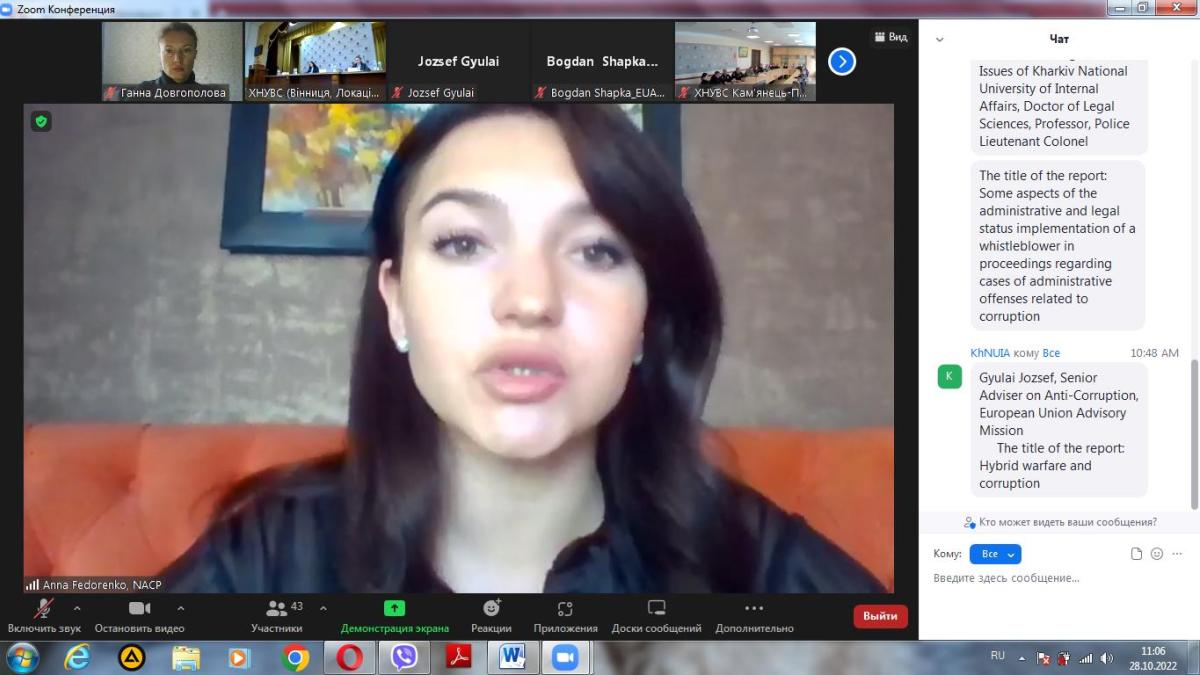Open Кому recipient dropdown set to Все

(x=995, y=554)
